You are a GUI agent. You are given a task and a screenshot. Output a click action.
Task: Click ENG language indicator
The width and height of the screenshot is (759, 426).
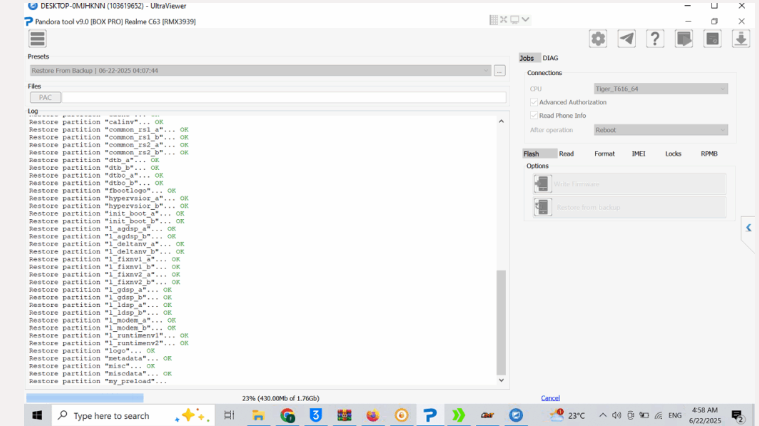(675, 415)
